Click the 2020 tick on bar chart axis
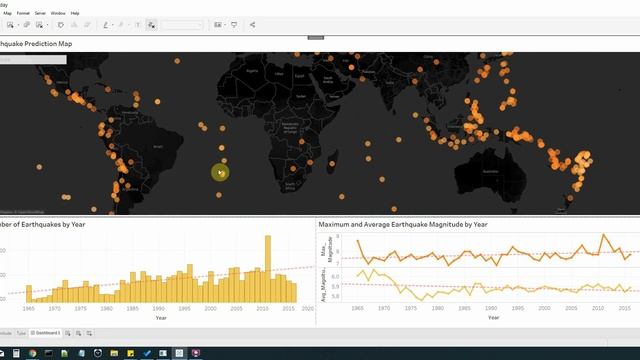 click(308, 309)
